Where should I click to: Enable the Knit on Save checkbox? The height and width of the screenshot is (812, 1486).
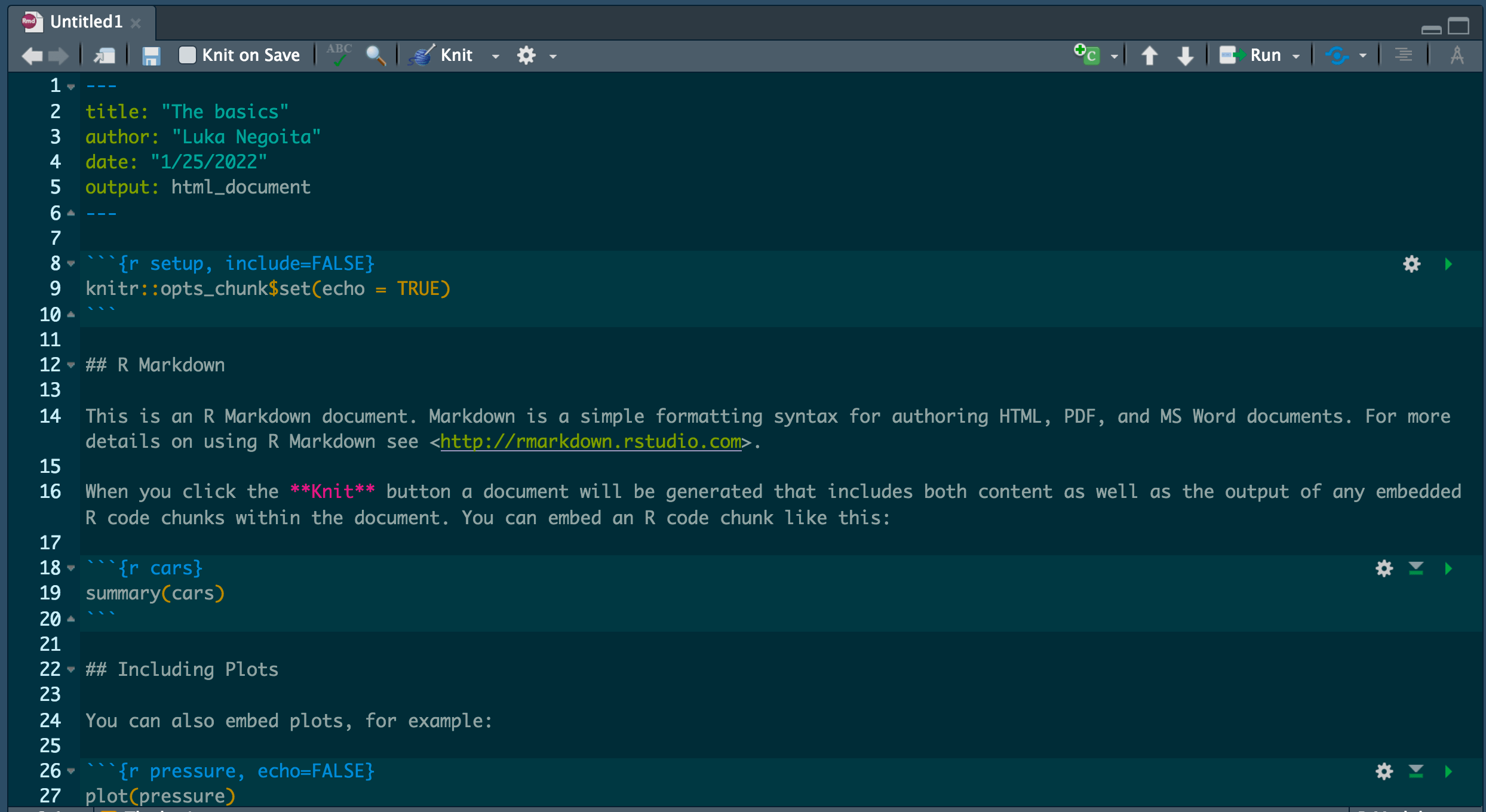tap(188, 54)
